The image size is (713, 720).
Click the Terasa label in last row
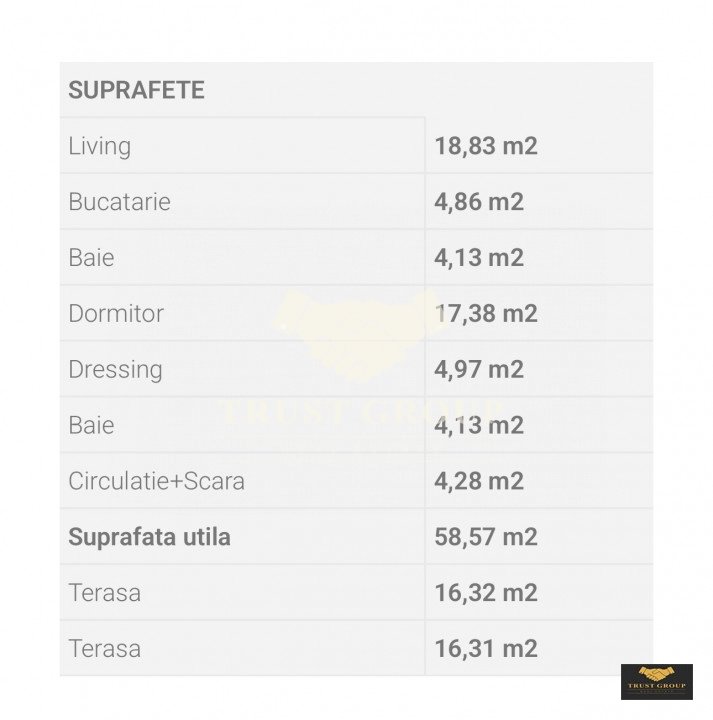pyautogui.click(x=104, y=649)
